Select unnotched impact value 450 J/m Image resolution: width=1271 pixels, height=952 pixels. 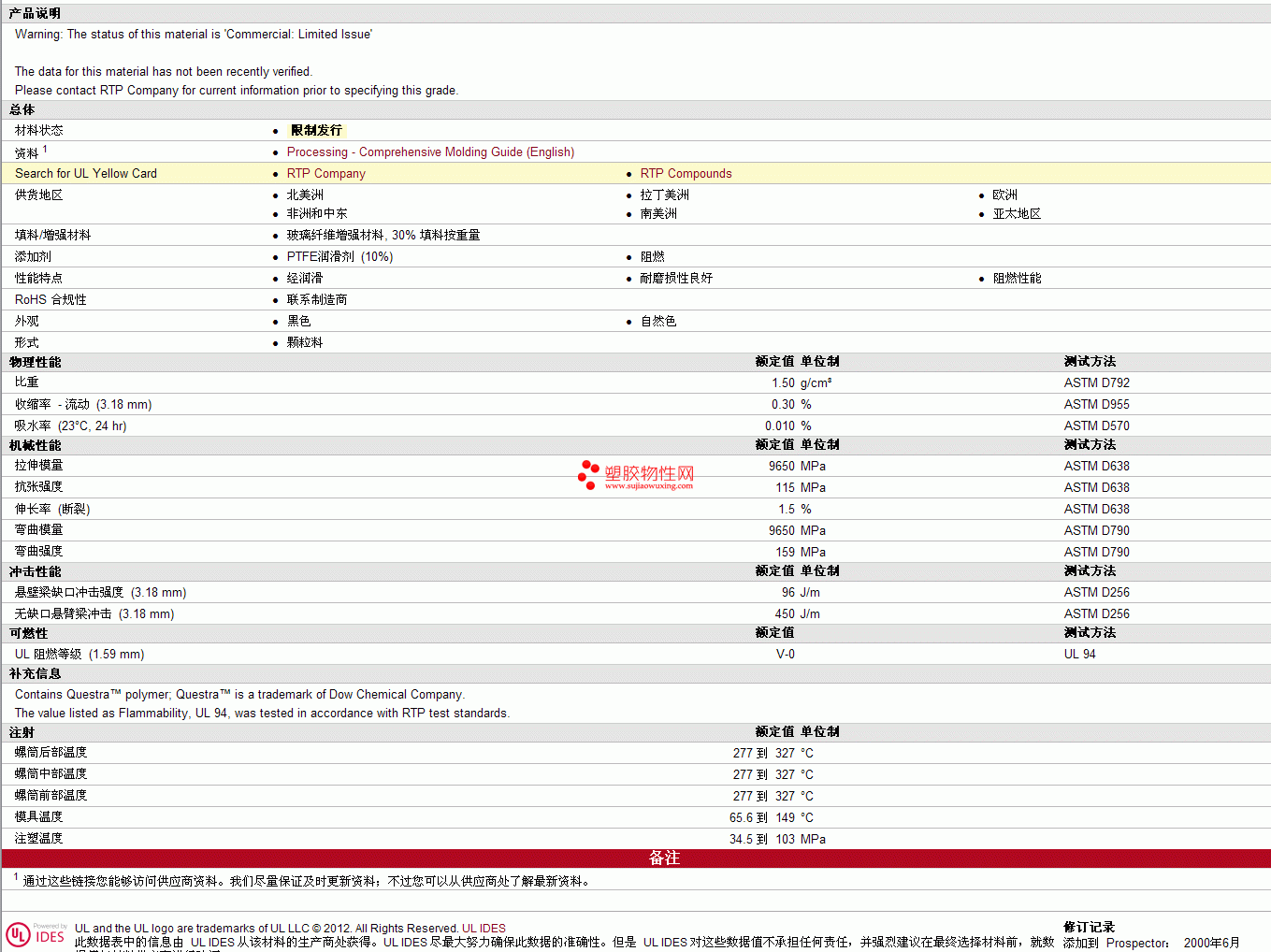[798, 613]
